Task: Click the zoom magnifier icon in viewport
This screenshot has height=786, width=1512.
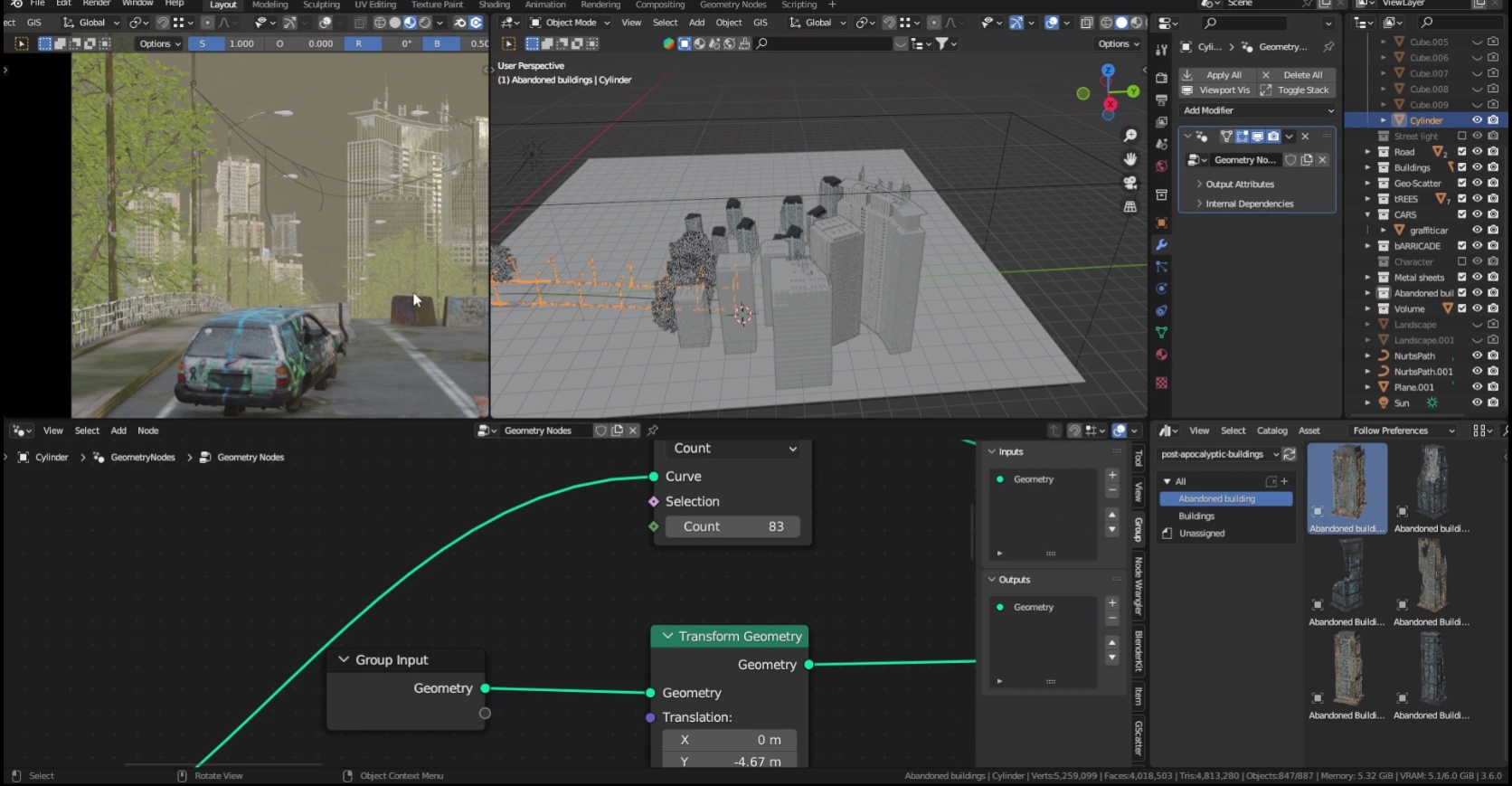Action: point(1129,136)
